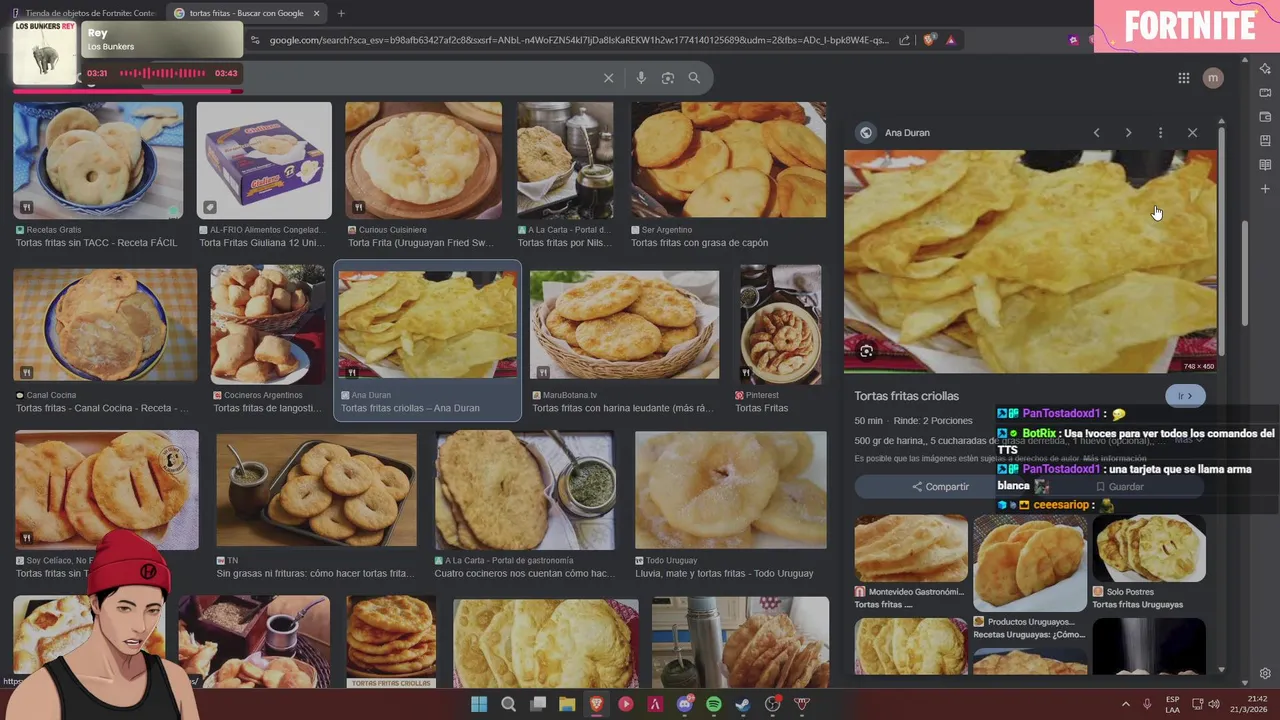Open more options in image preview panel
This screenshot has height=720, width=1280.
click(1160, 133)
